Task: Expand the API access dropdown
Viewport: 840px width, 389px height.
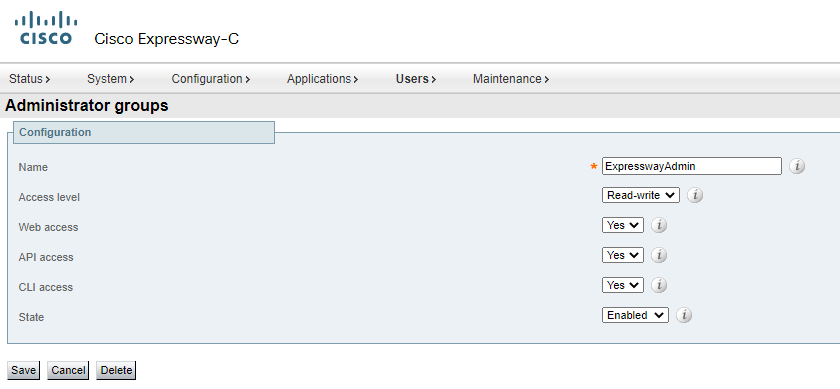Action: click(x=622, y=256)
